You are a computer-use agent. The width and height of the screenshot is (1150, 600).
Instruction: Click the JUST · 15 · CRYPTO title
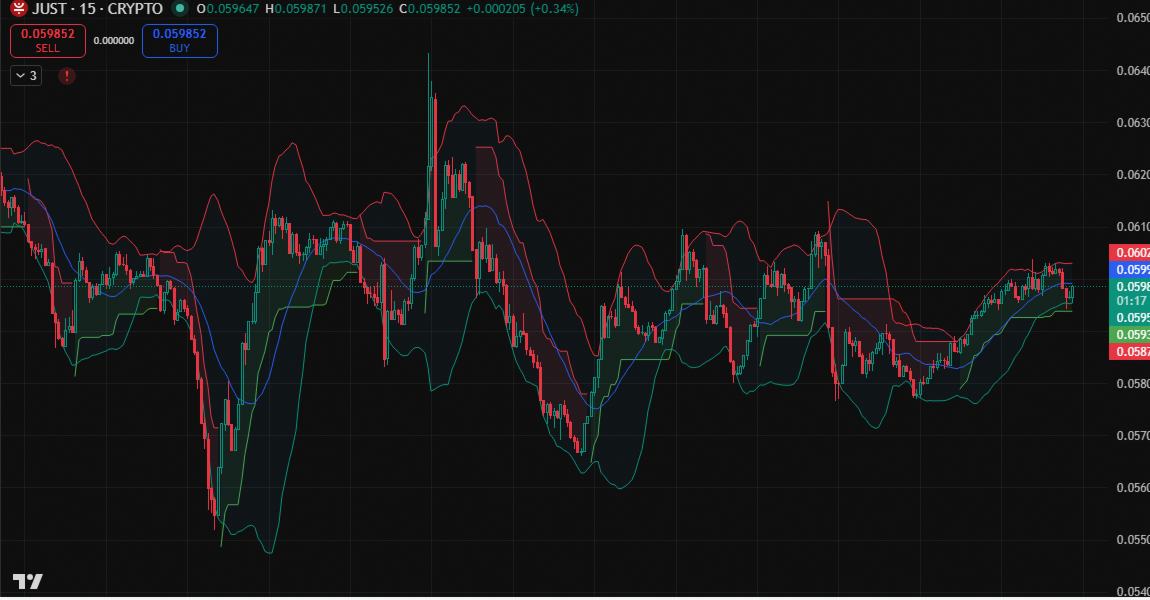coord(97,9)
